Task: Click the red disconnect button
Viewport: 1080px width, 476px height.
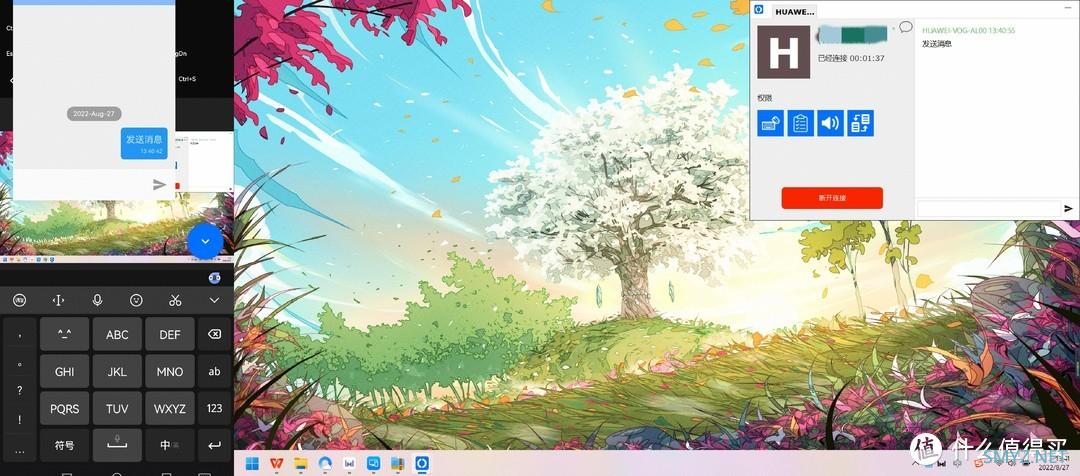Action: (832, 198)
